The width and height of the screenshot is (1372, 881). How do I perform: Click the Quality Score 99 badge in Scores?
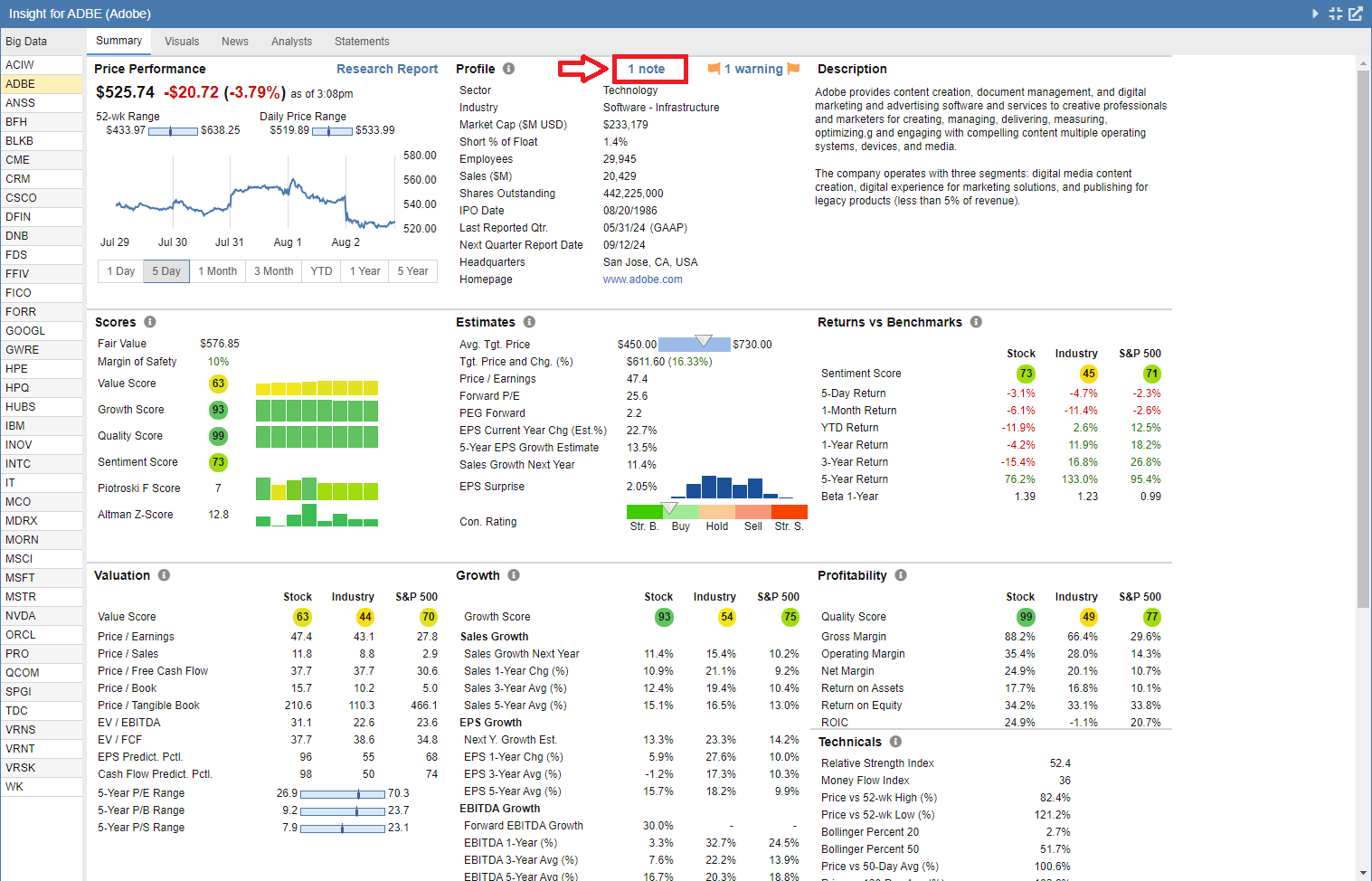pos(218,436)
